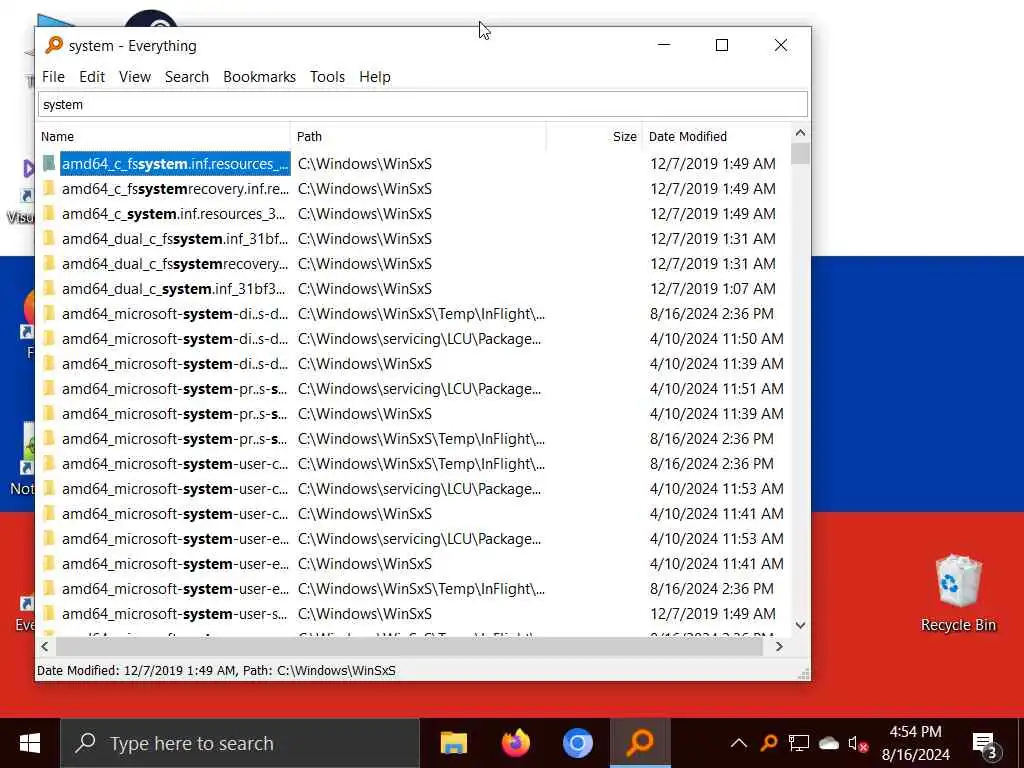Screen dimensions: 1024x768
Task: Open the network status tray icon
Action: (x=798, y=743)
